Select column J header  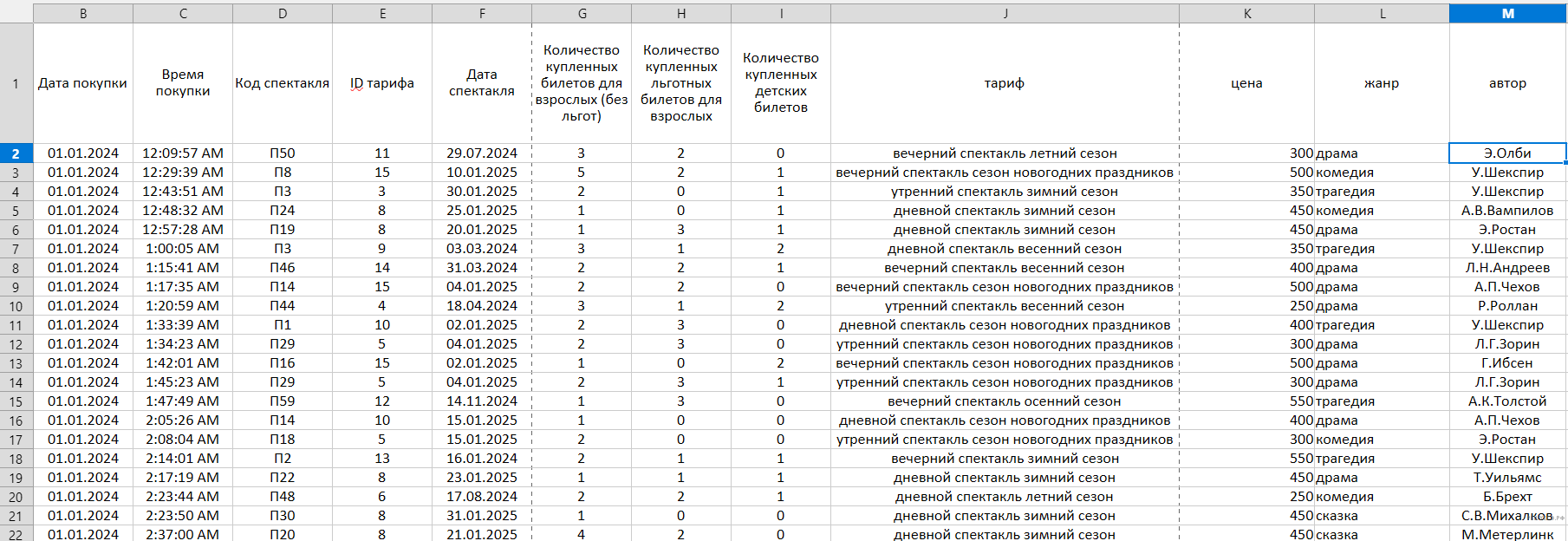[x=1005, y=13]
